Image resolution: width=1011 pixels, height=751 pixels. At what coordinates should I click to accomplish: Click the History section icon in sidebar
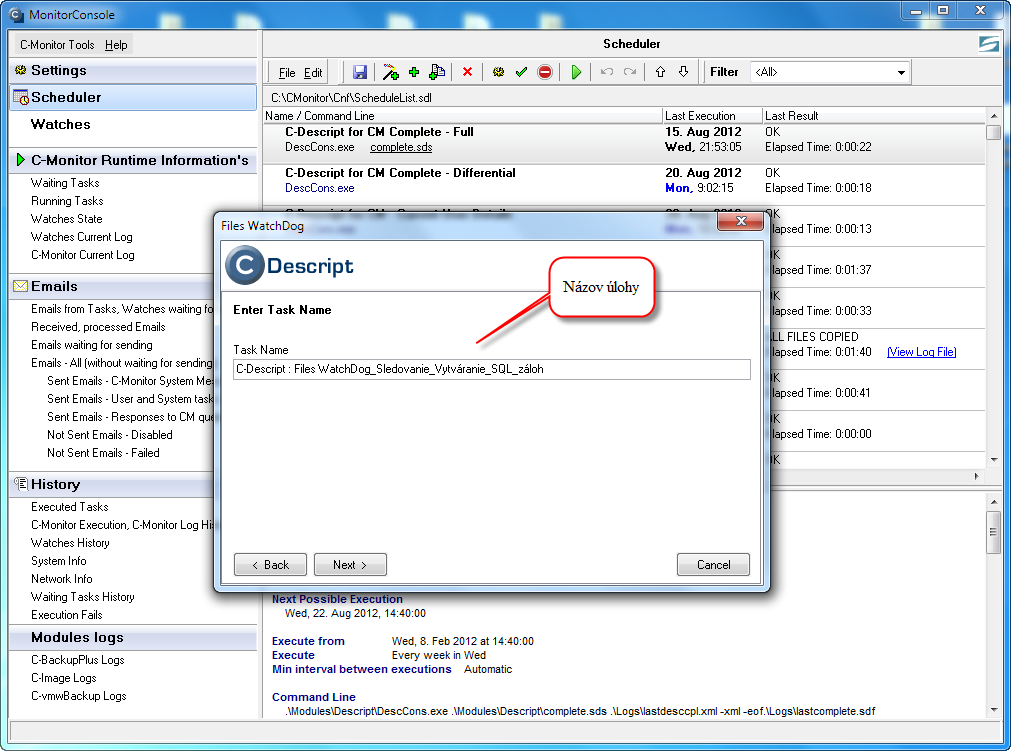[21, 484]
